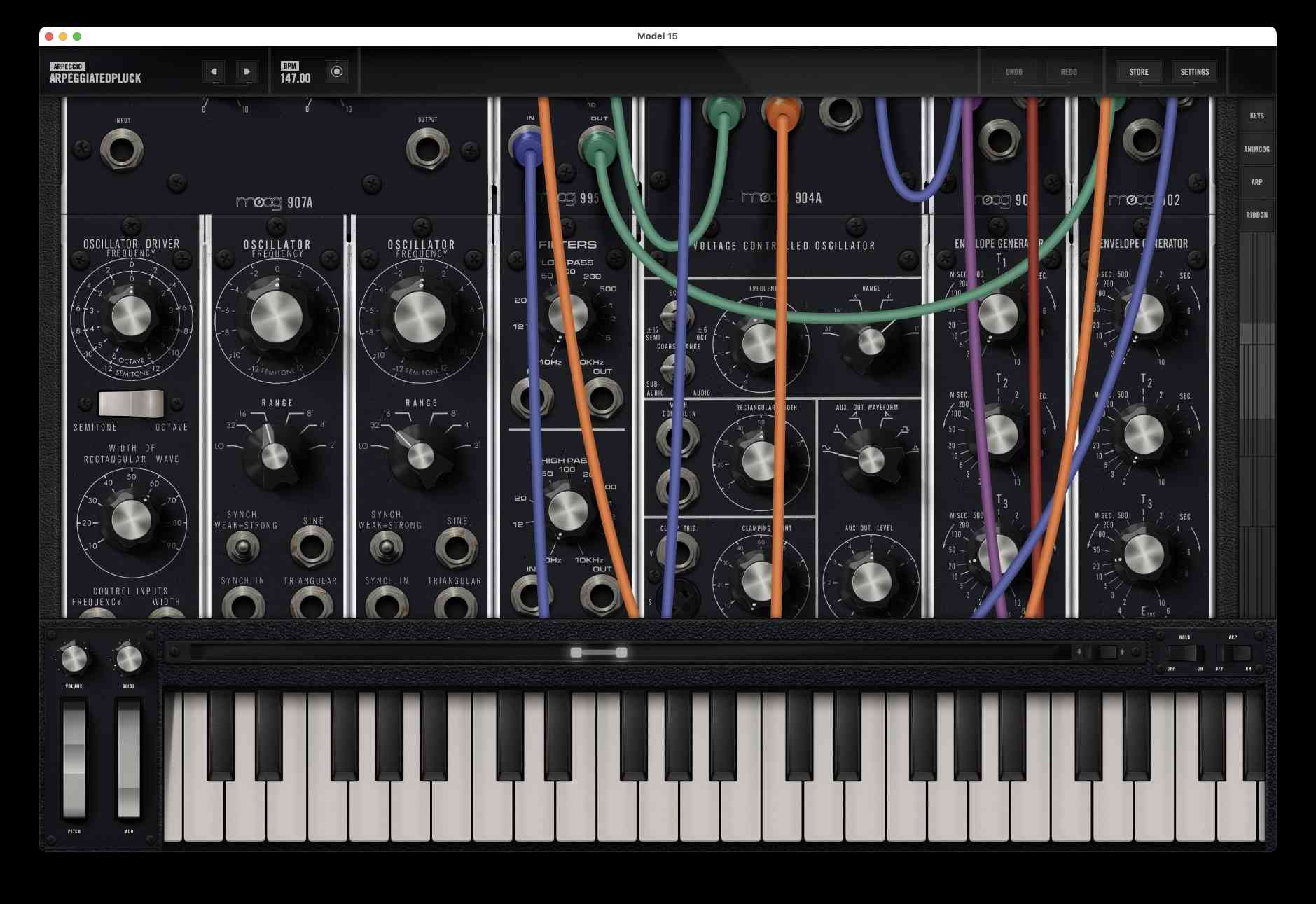
Task: Click the HIGH PASS filter IN jack
Action: click(531, 595)
